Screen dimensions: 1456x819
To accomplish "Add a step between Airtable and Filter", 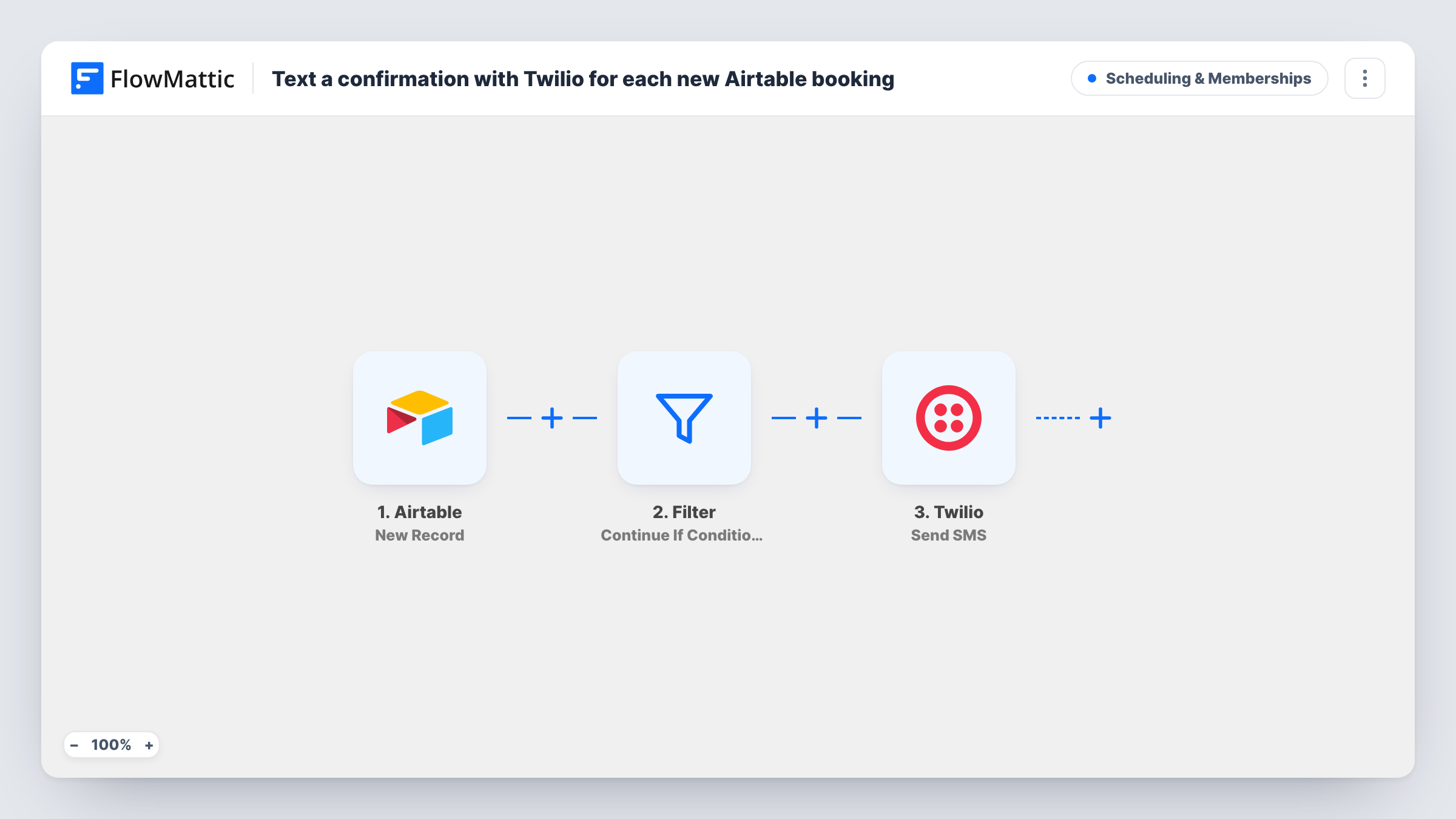I will point(551,418).
